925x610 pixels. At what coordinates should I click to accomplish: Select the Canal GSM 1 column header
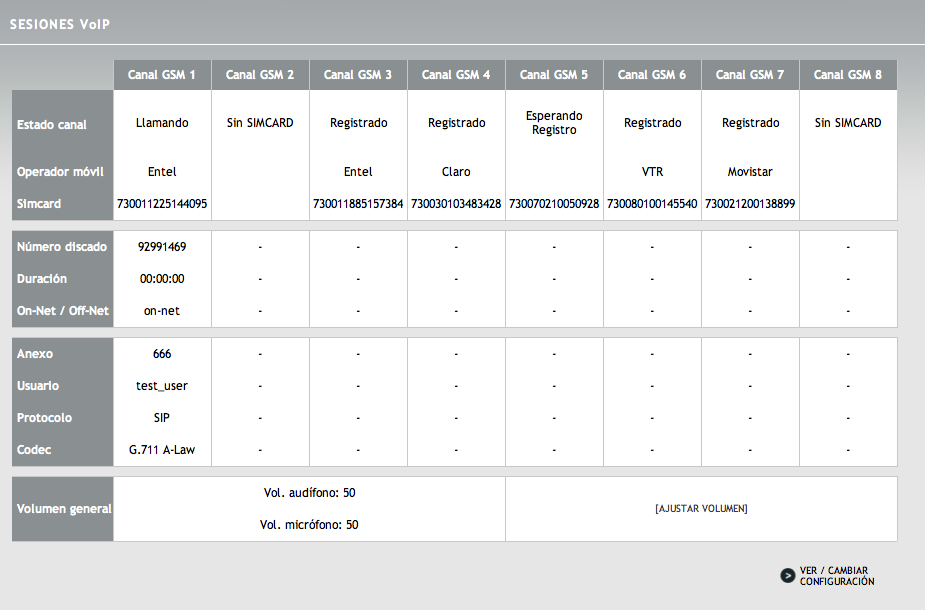(x=162, y=75)
